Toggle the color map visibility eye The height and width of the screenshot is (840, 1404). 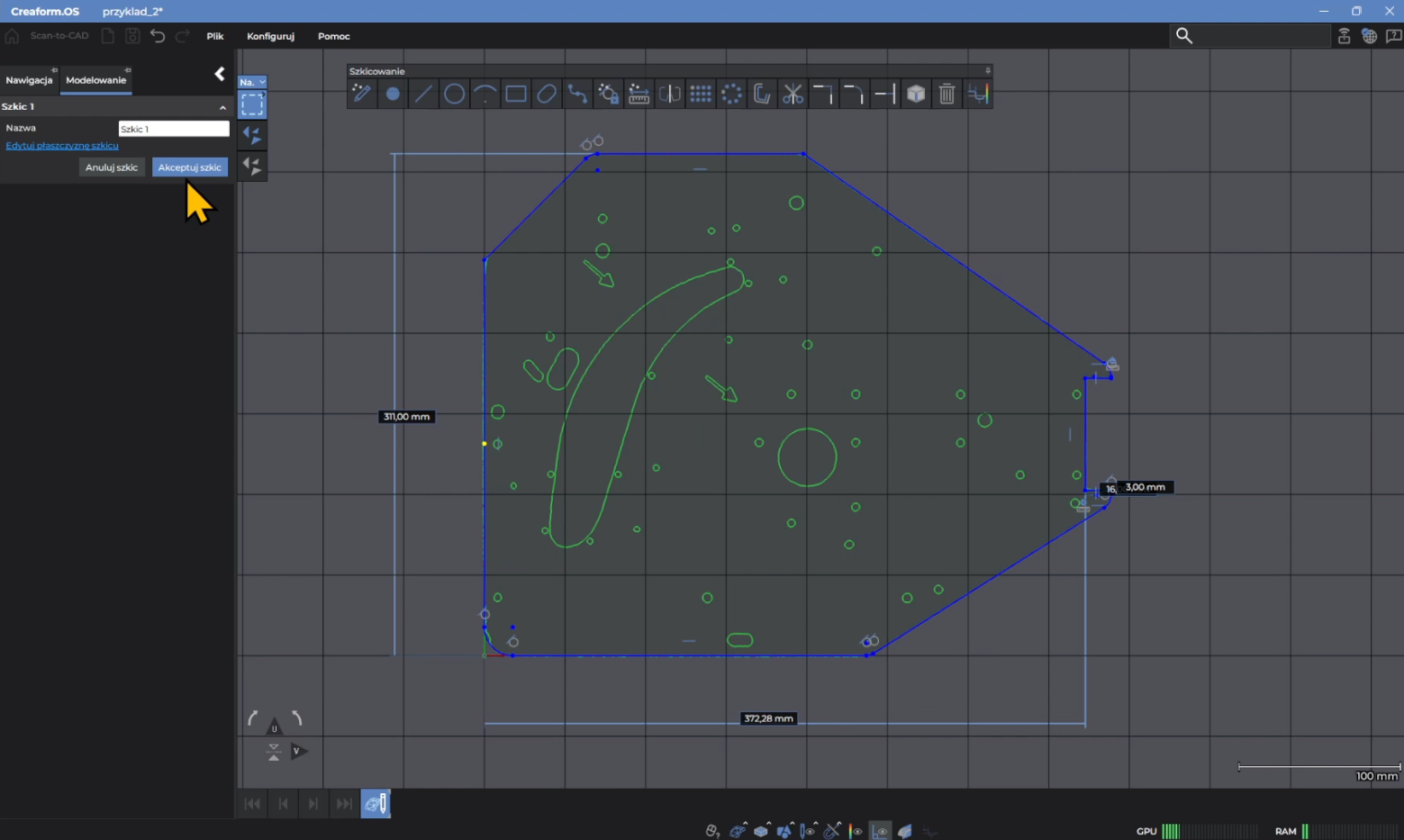point(856,830)
